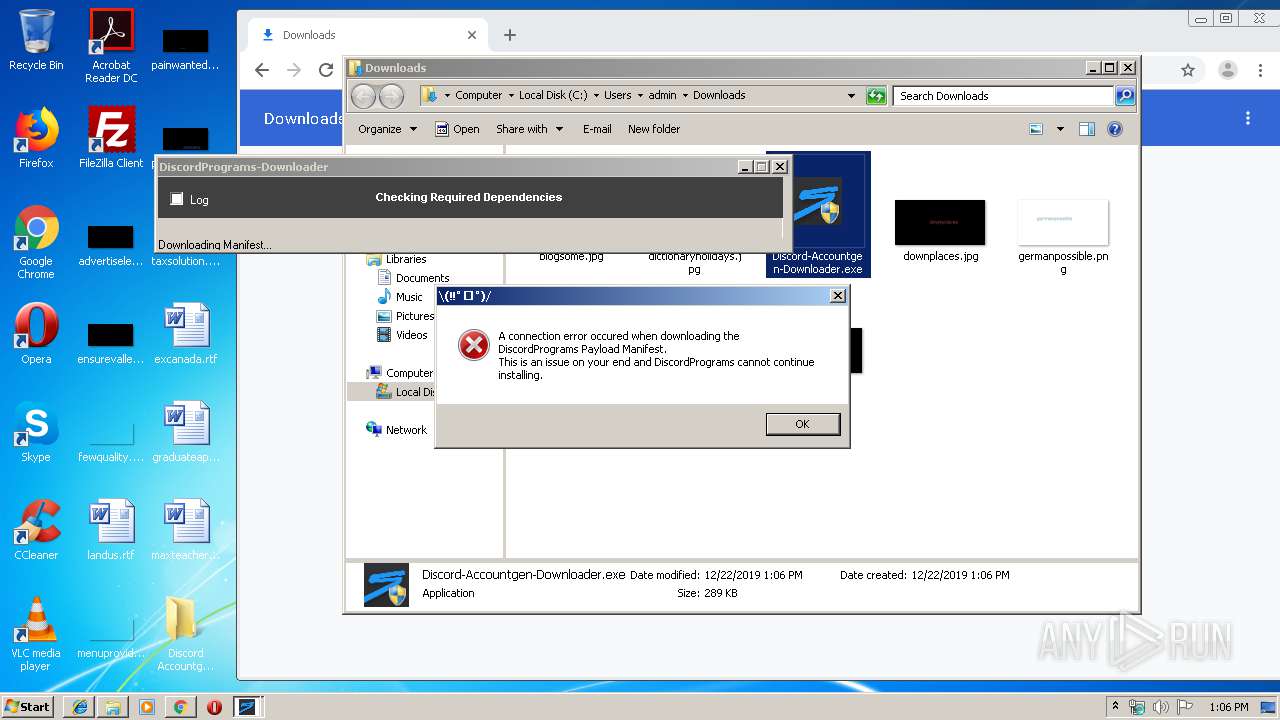Open the Recycle Bin desktop icon
This screenshot has height=720, width=1280.
36,40
